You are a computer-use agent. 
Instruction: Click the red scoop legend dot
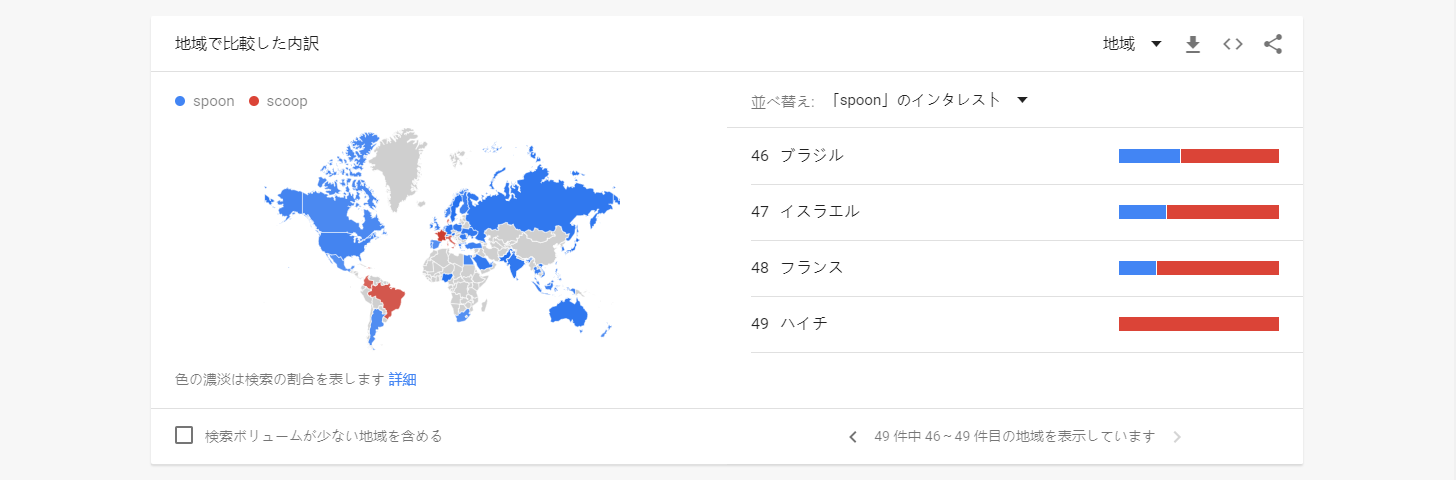coord(254,101)
